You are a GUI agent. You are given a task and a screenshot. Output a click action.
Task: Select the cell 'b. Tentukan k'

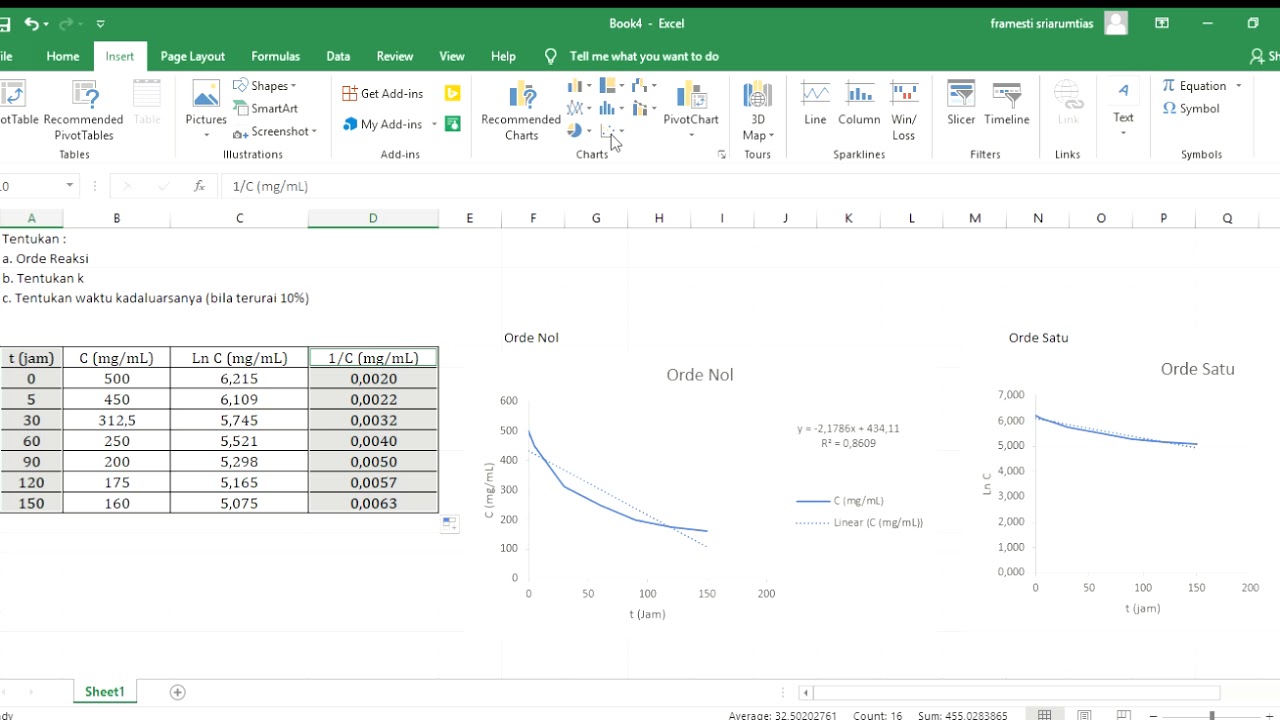(43, 278)
